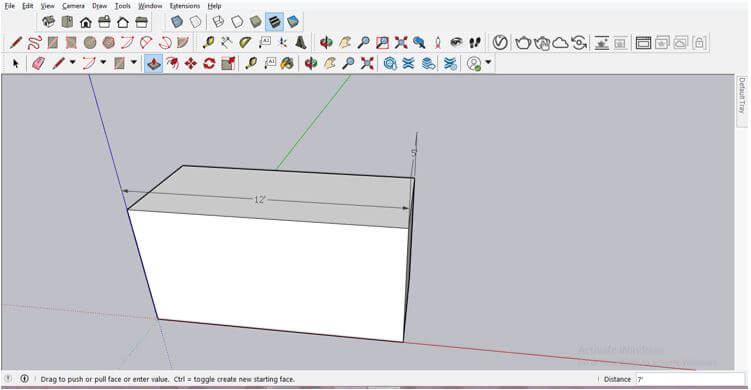Image resolution: width=751 pixels, height=390 pixels.
Task: Switch to Top view
Action: pos(67,22)
